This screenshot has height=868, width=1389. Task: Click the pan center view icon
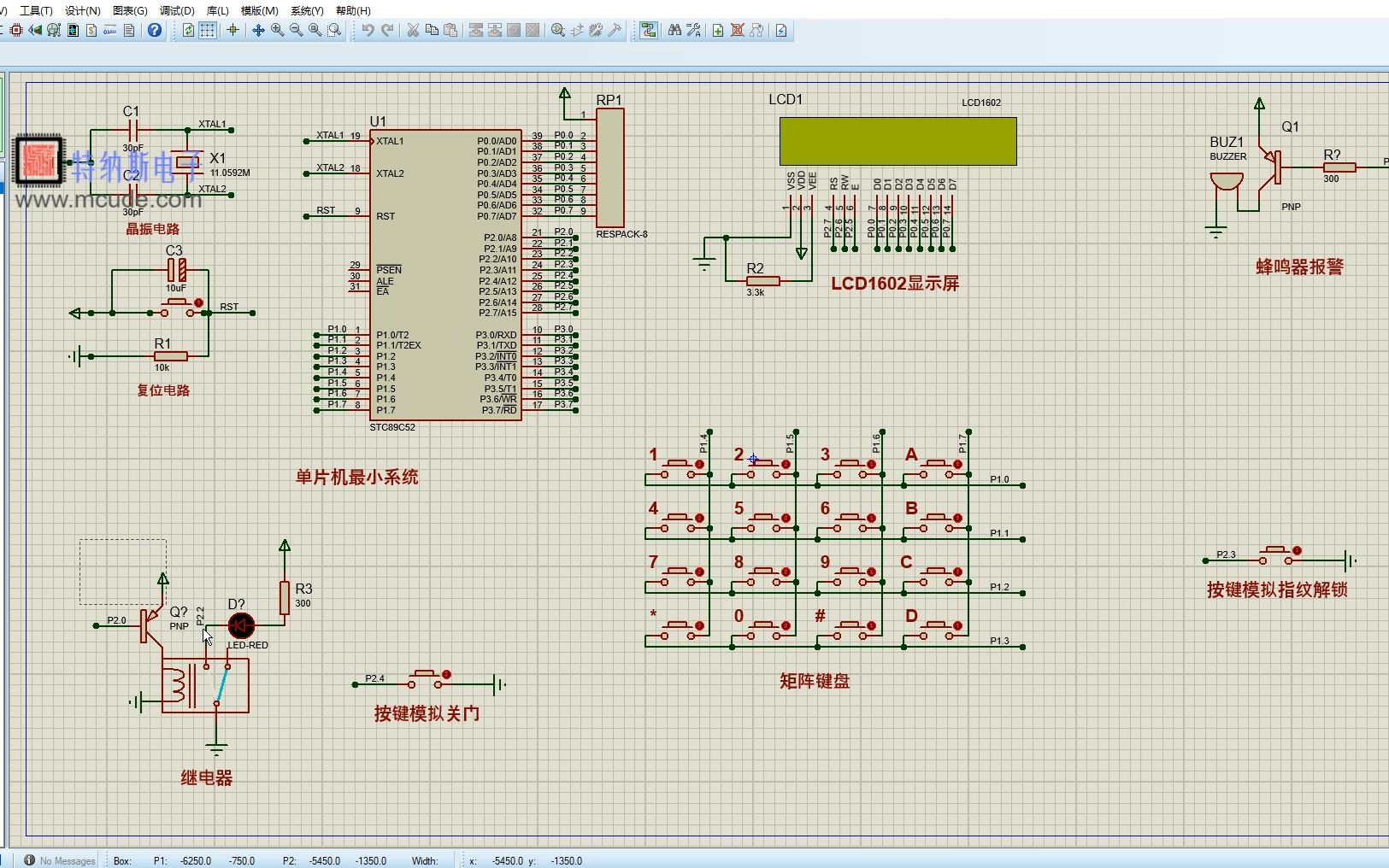258,30
